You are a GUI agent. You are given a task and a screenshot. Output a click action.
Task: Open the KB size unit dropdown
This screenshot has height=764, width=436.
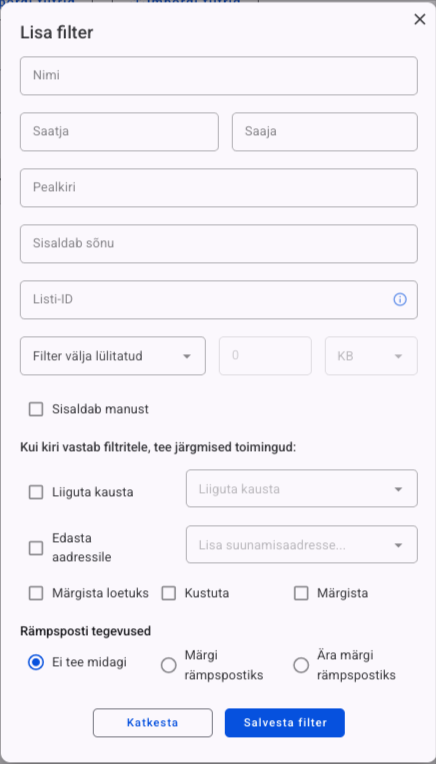tap(371, 356)
